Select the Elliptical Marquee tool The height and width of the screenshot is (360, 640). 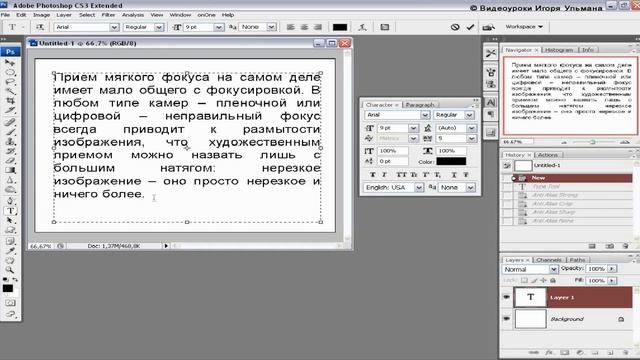tap(10, 72)
